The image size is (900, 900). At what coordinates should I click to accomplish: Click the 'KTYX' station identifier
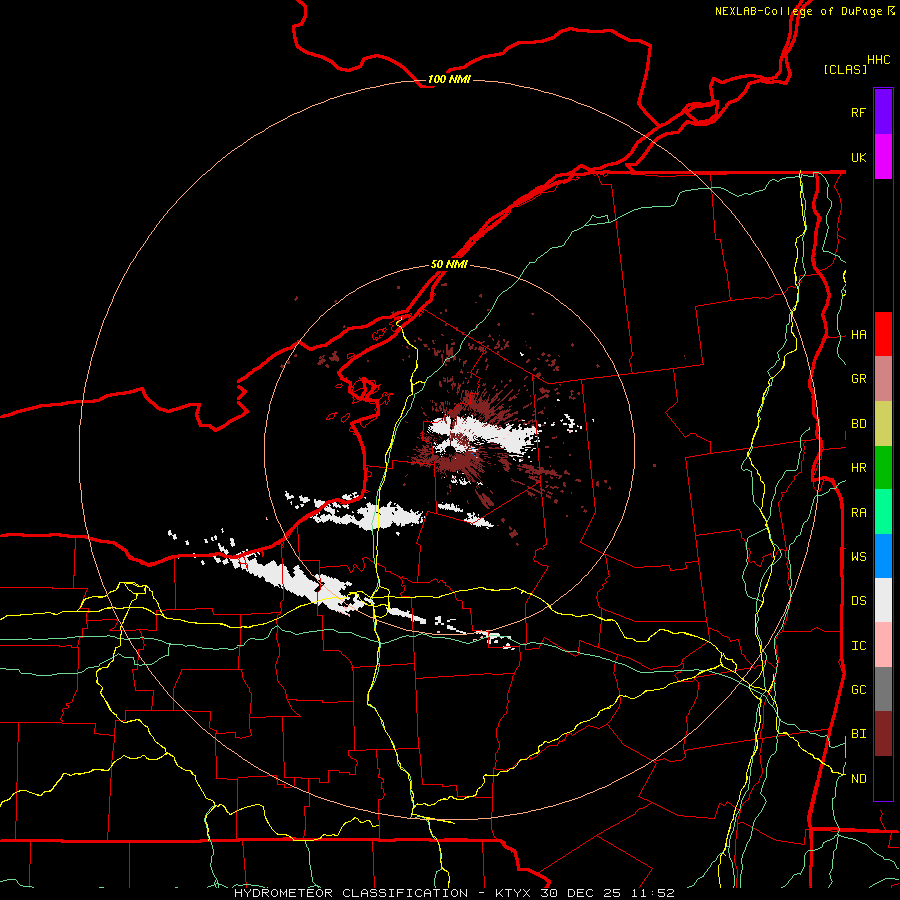pos(513,893)
